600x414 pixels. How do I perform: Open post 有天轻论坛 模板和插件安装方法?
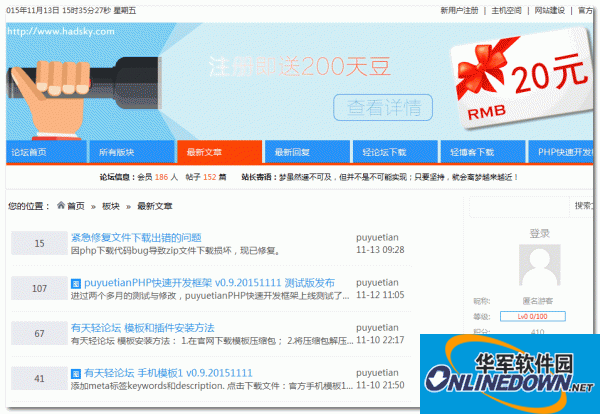coord(142,328)
